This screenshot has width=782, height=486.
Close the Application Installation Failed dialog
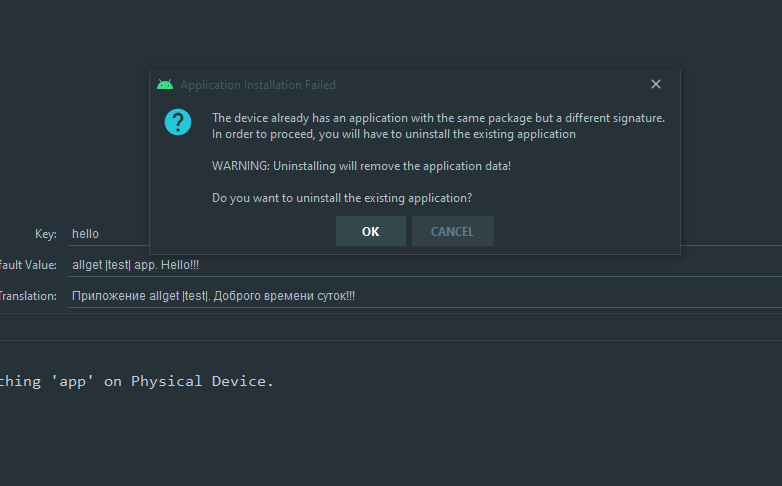coord(656,84)
